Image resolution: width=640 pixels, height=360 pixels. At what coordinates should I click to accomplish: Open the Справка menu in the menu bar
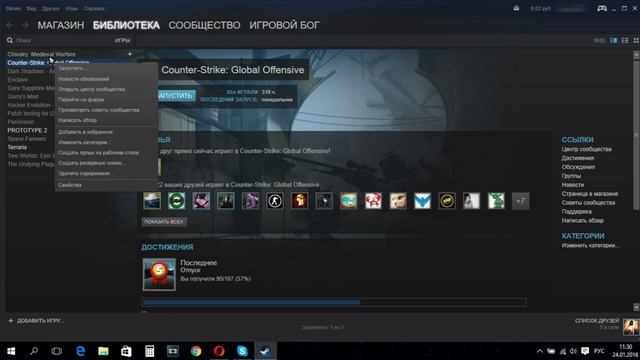[x=94, y=9]
